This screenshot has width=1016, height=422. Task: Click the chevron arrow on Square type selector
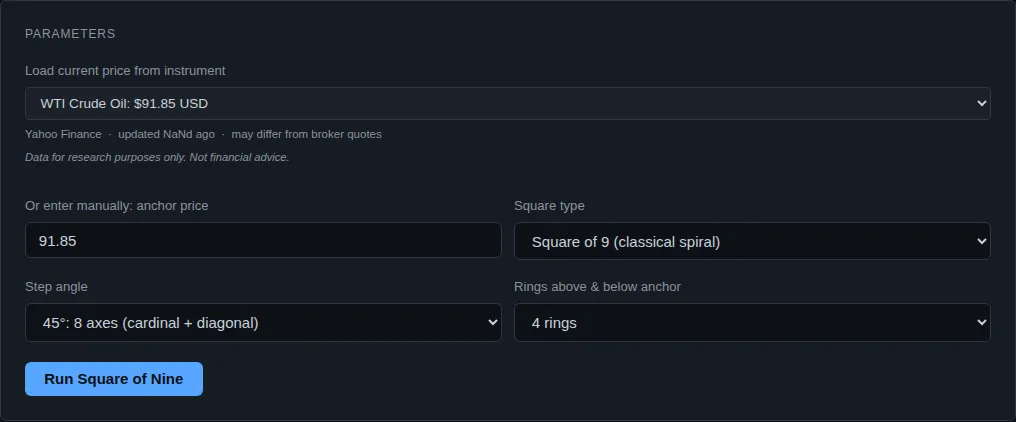pos(981,242)
